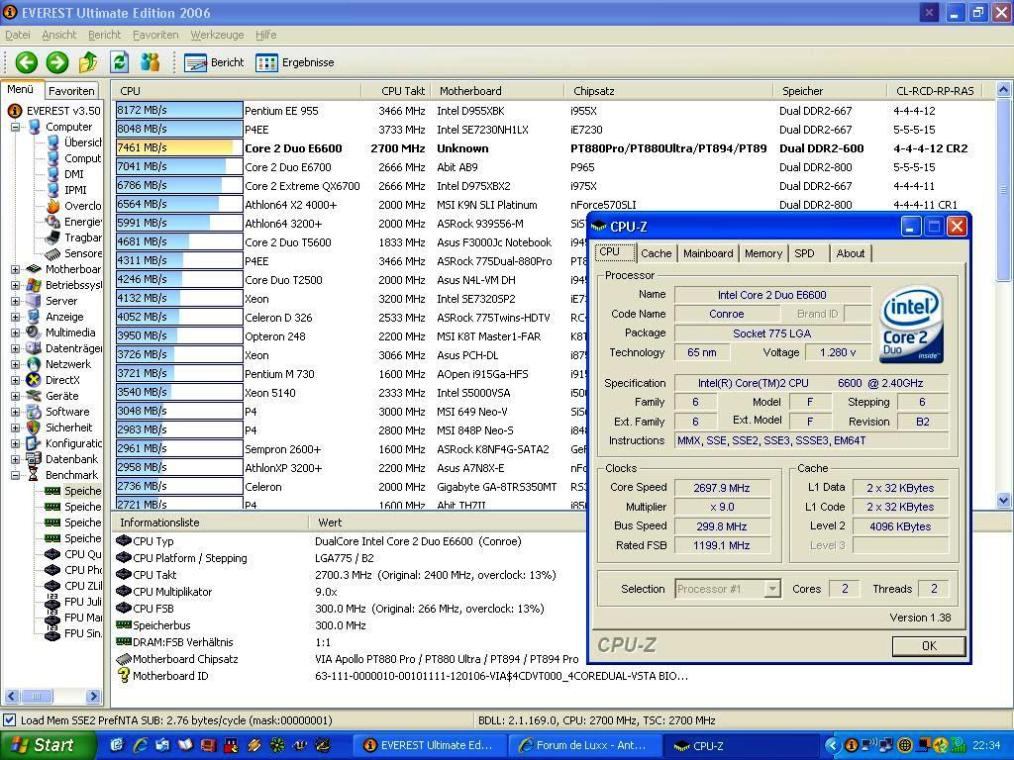Click the Intel Core 2 Duo logo
This screenshot has height=760, width=1014.
911,324
